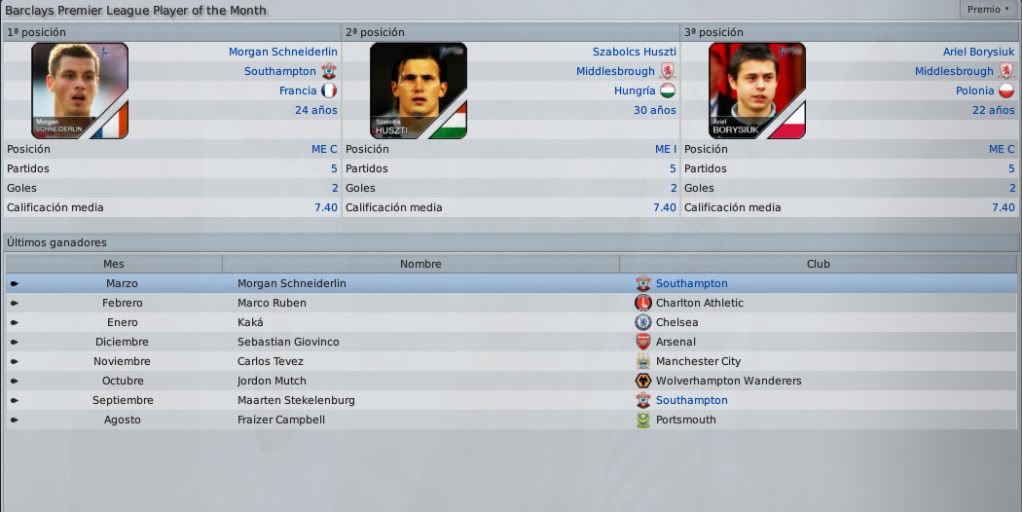Viewport: 1022px width, 512px height.
Task: Open Southampton club link in Septiembre row
Action: 692,400
